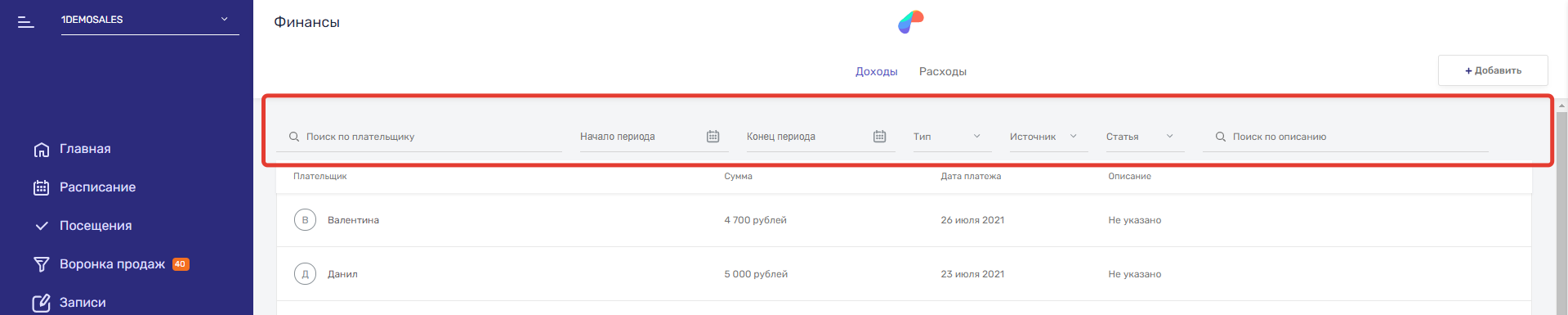
Task: Click the Расписание calendar icon
Action: coord(42,187)
